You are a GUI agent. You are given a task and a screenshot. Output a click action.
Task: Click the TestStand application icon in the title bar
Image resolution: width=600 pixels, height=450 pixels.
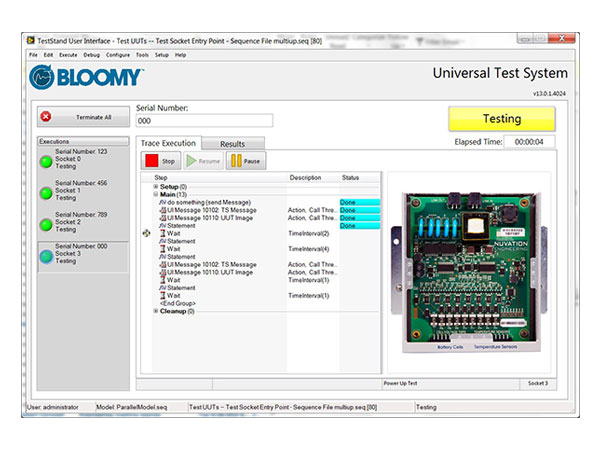[x=31, y=40]
